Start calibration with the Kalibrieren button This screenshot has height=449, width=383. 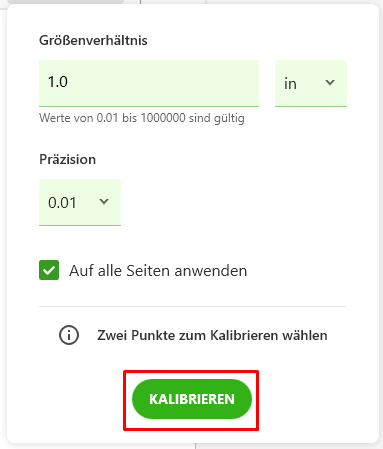[192, 399]
